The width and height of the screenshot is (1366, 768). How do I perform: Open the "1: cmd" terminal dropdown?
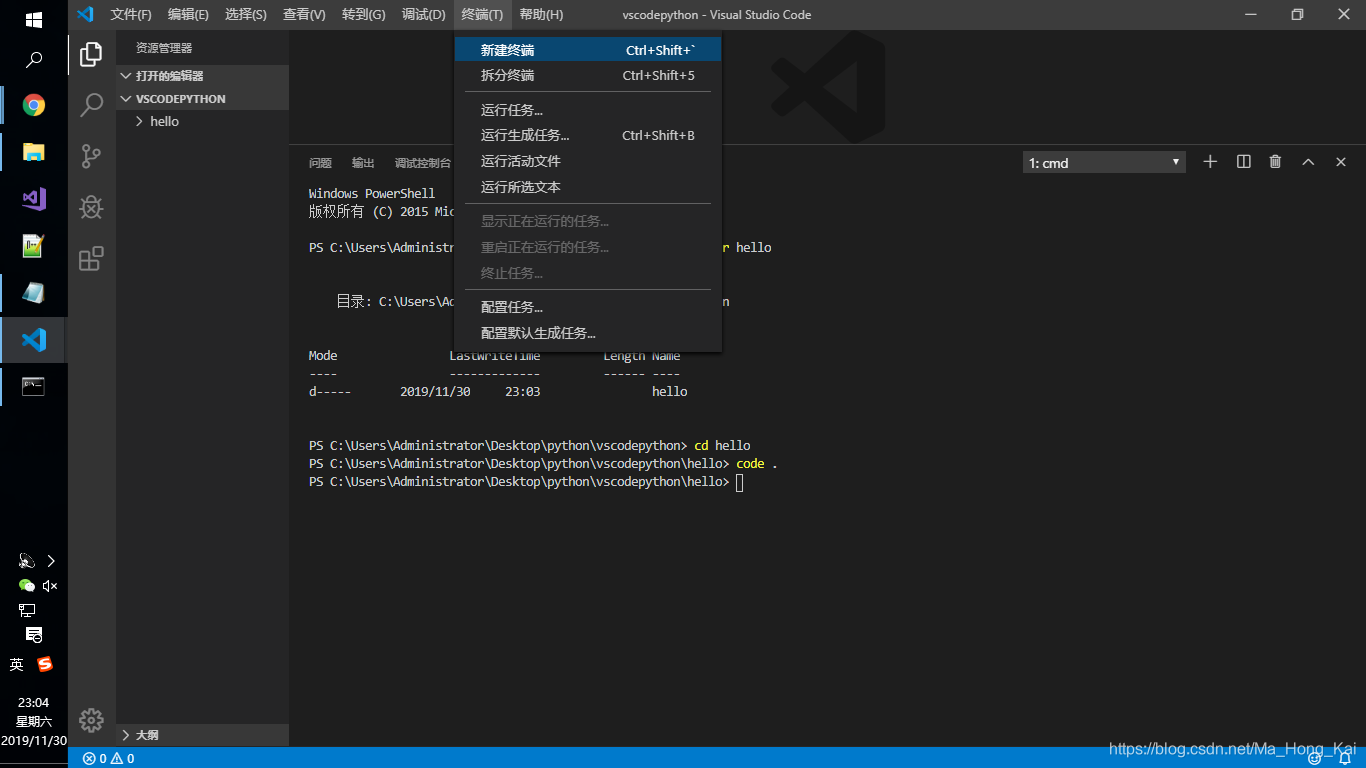point(1103,161)
